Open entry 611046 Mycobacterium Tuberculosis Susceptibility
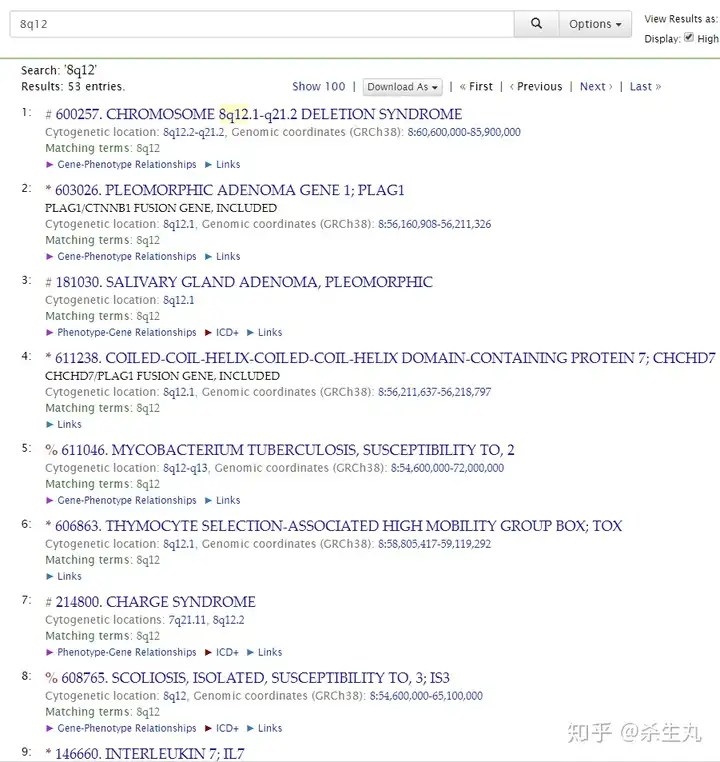This screenshot has width=720, height=762. (x=288, y=450)
